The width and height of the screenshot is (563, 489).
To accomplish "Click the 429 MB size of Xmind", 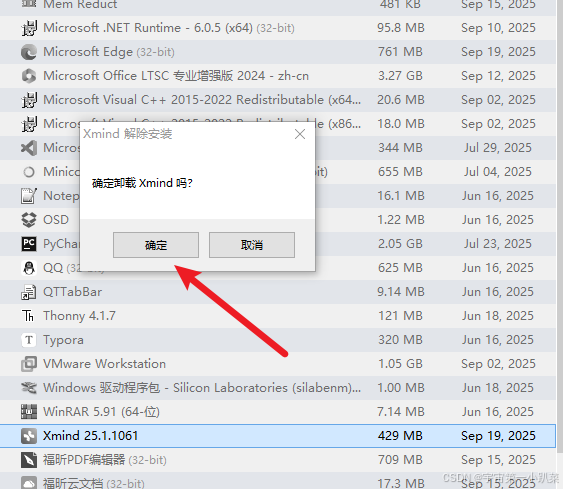I will [400, 436].
